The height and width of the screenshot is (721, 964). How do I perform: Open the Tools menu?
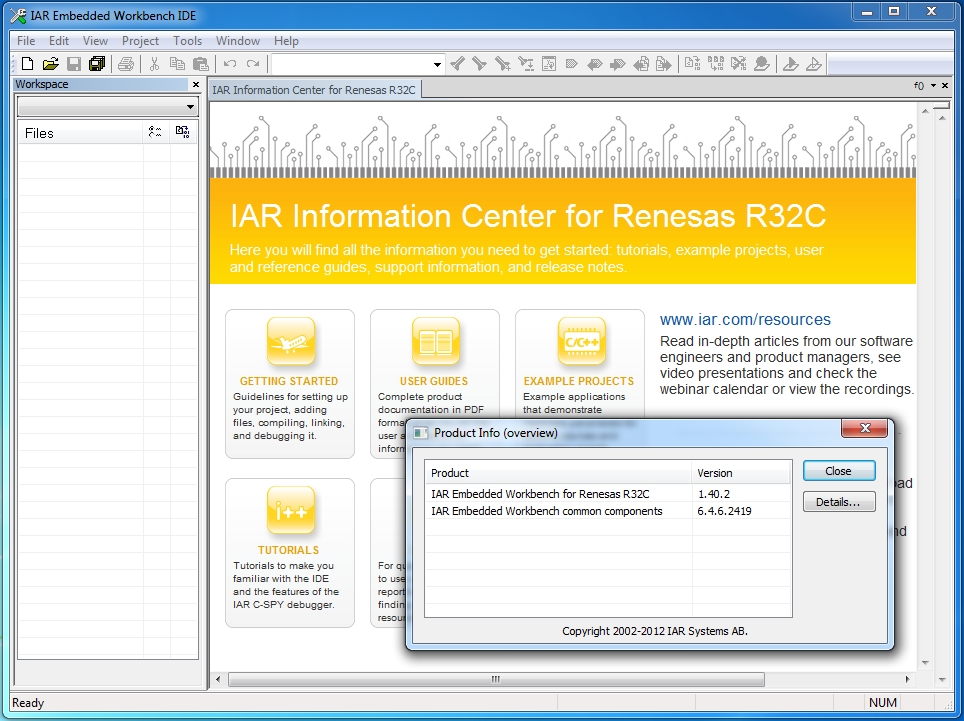(x=188, y=41)
